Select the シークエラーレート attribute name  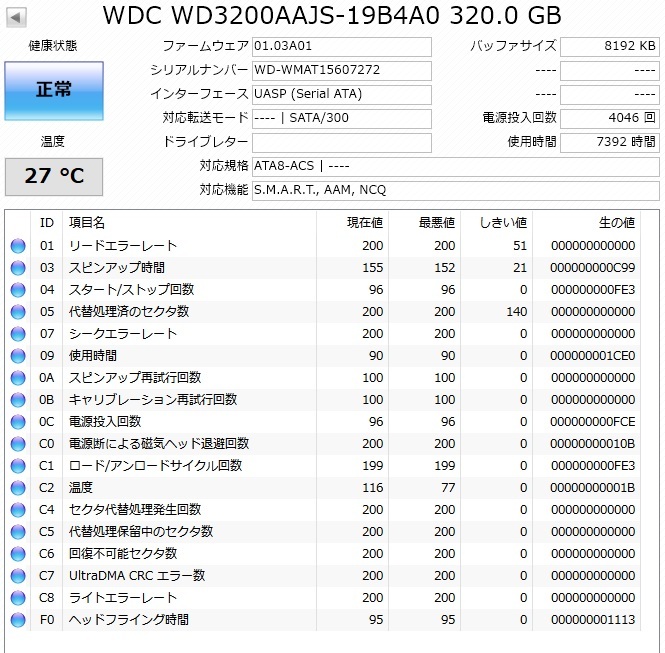123,334
